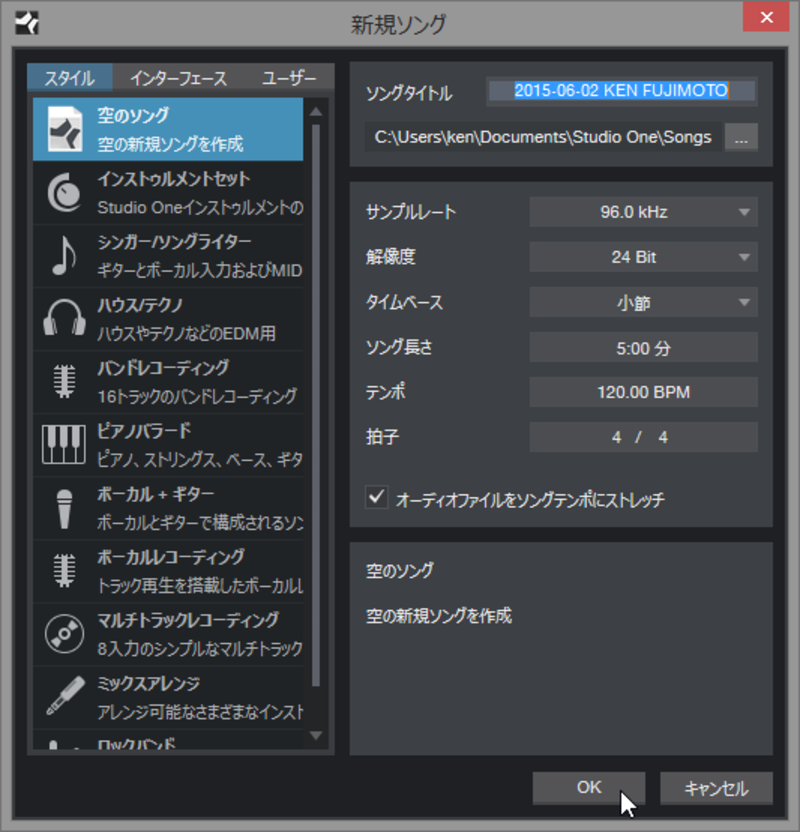This screenshot has width=800, height=832.
Task: Click the テンポ field showing 120.00 BPM
Action: coord(643,392)
